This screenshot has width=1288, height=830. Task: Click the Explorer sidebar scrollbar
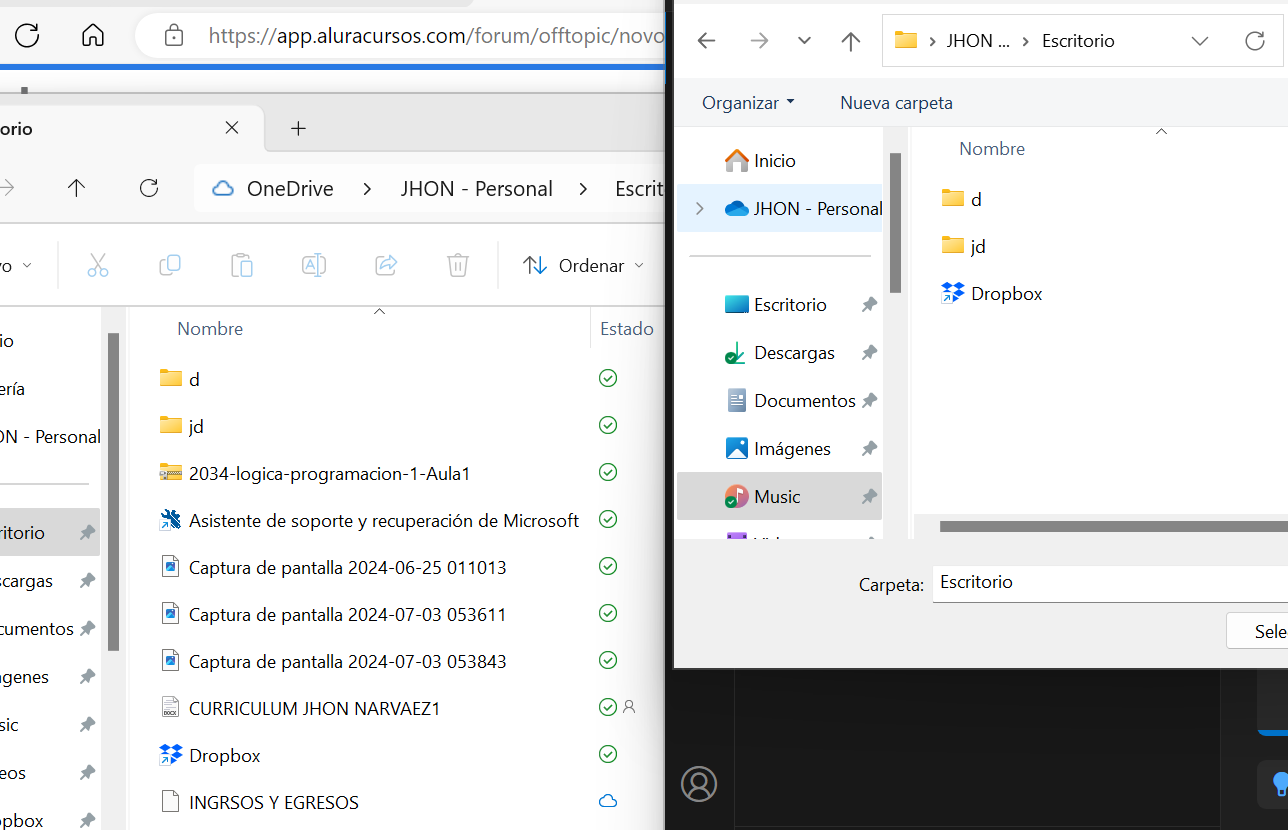click(113, 490)
